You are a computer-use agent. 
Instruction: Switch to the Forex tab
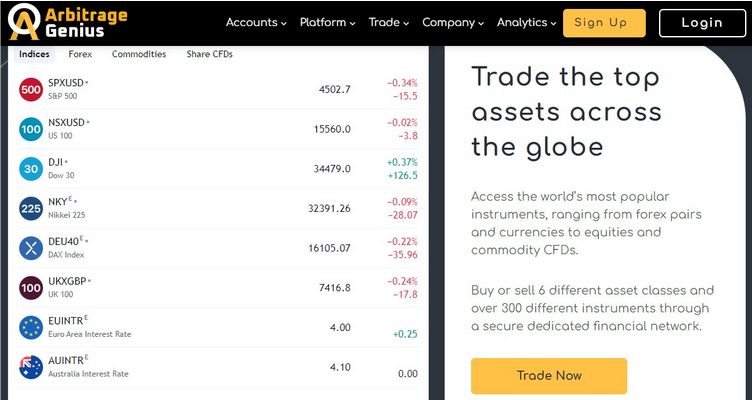pyautogui.click(x=81, y=54)
